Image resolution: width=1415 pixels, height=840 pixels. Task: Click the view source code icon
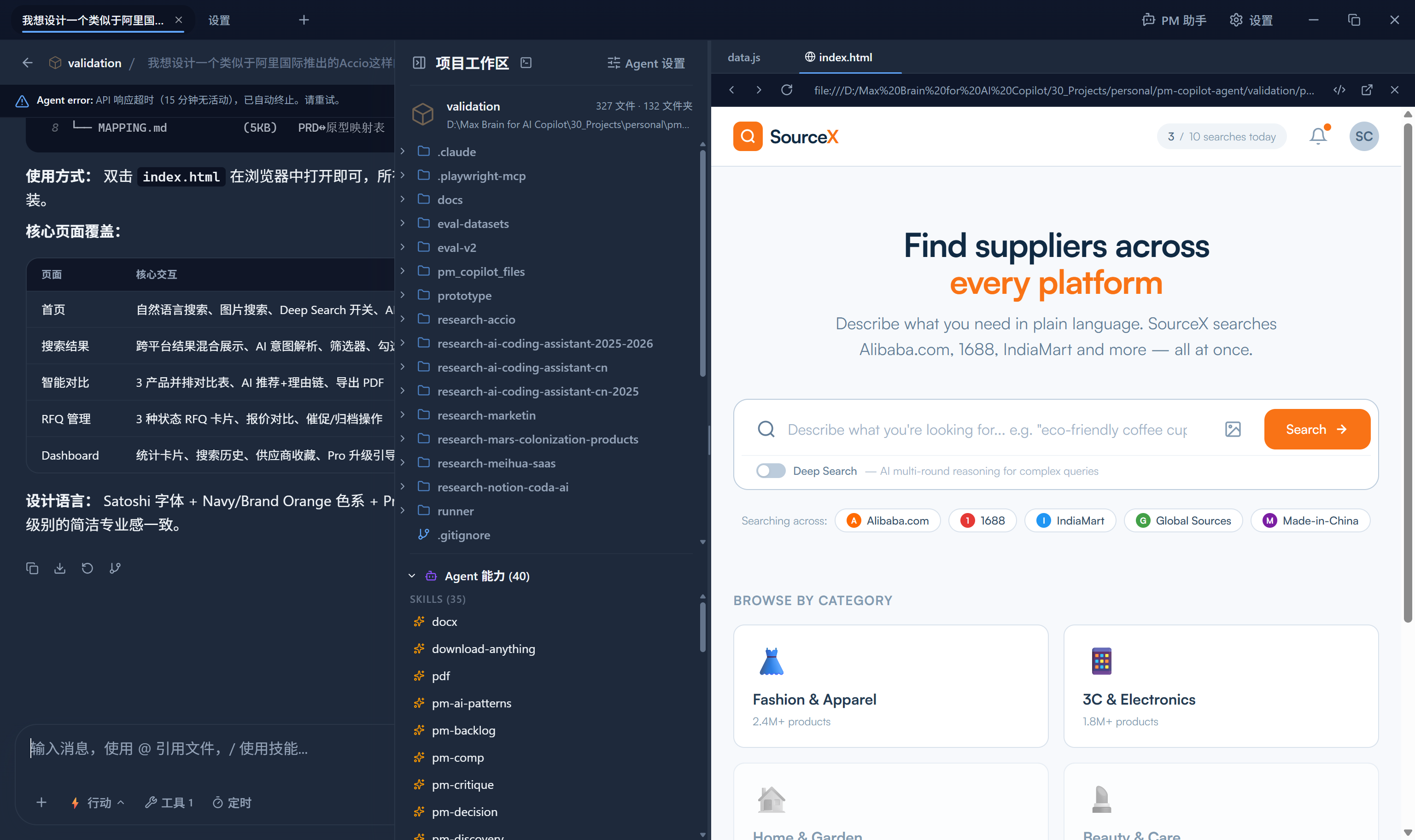tap(1339, 90)
